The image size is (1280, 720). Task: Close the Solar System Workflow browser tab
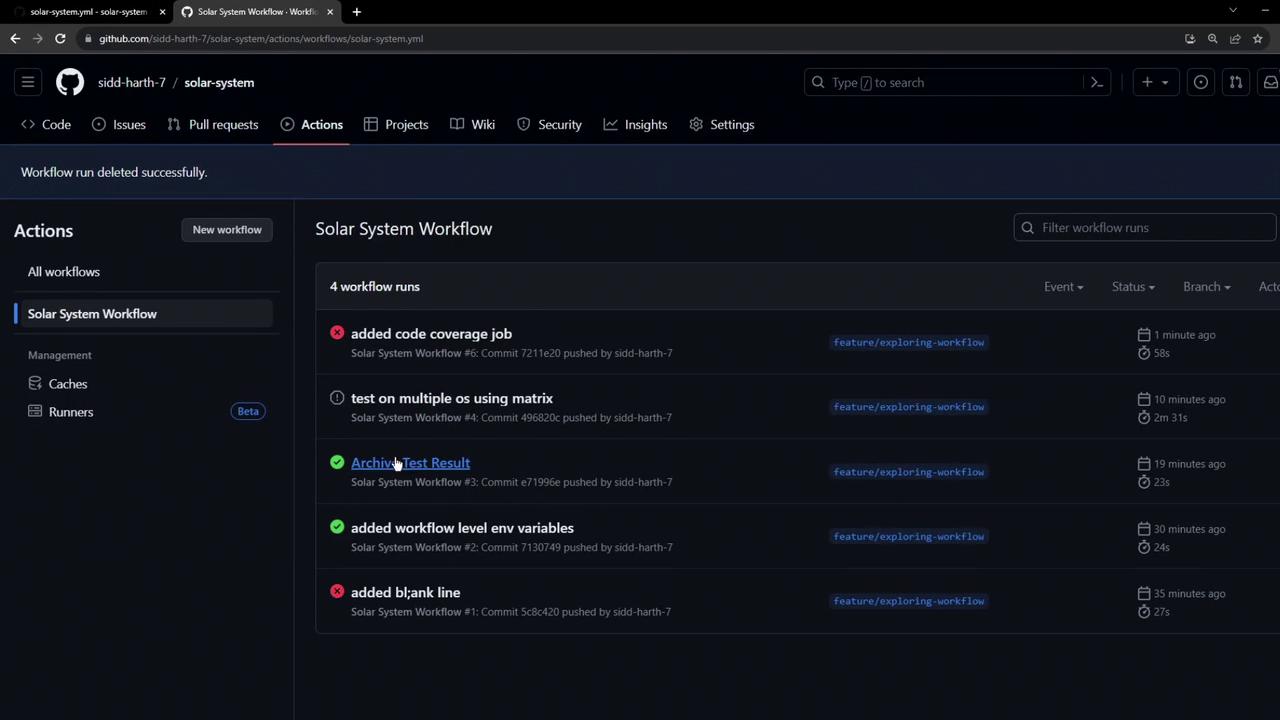330,11
